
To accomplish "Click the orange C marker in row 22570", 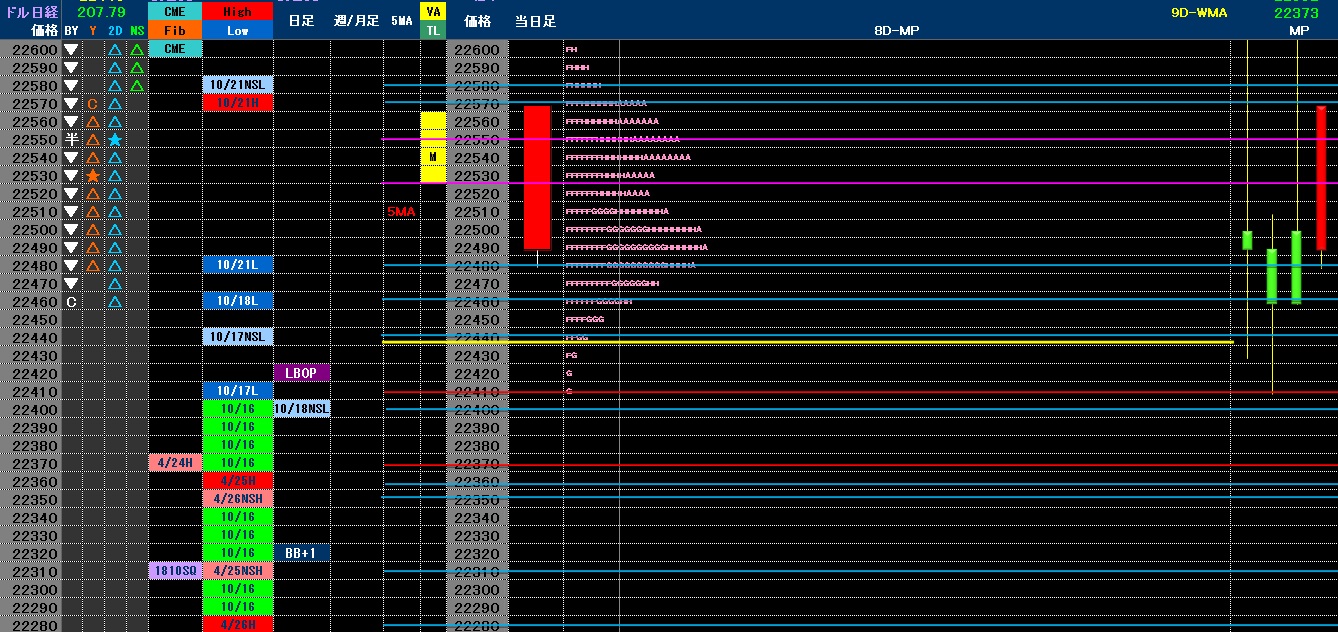I will point(93,104).
